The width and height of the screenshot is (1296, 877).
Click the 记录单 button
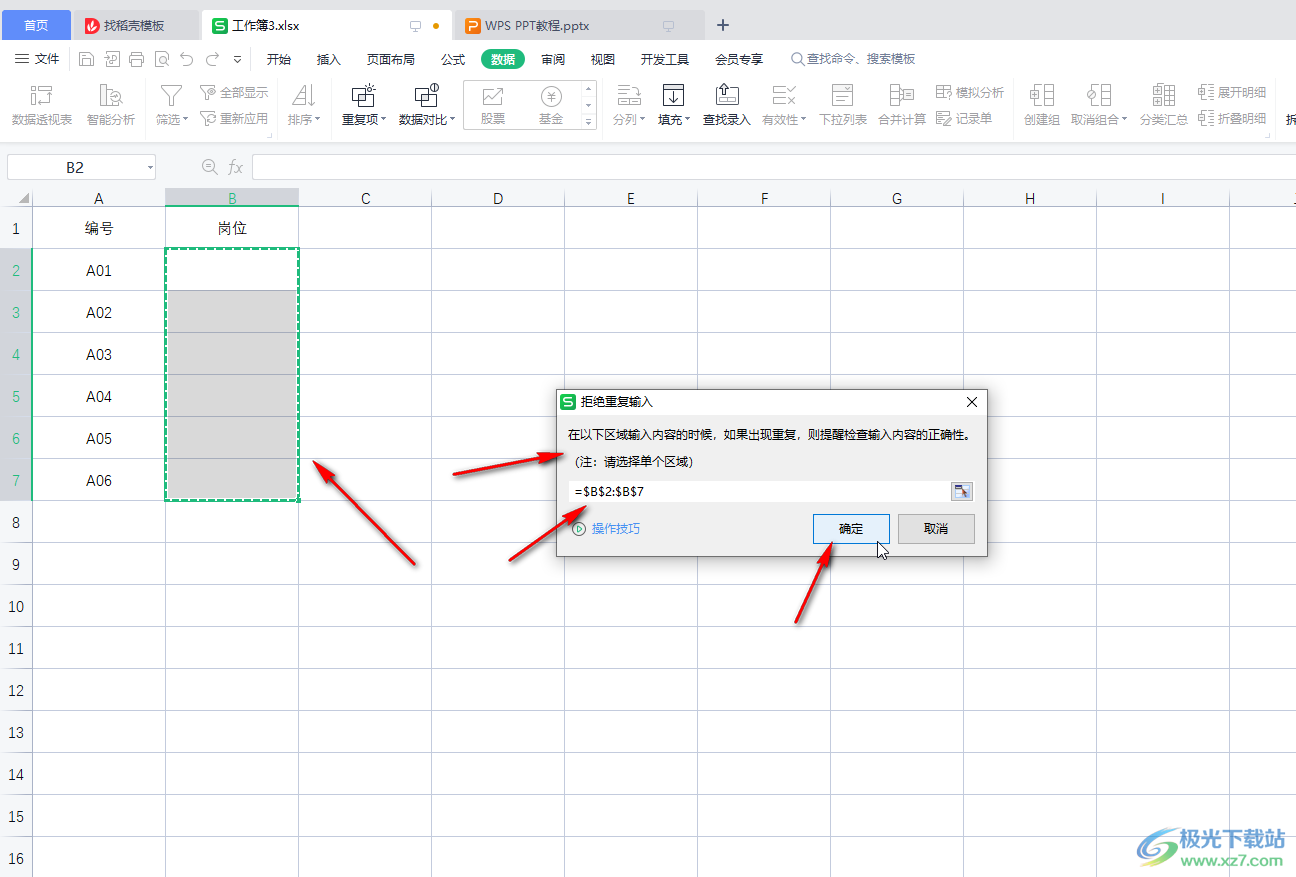click(x=964, y=118)
